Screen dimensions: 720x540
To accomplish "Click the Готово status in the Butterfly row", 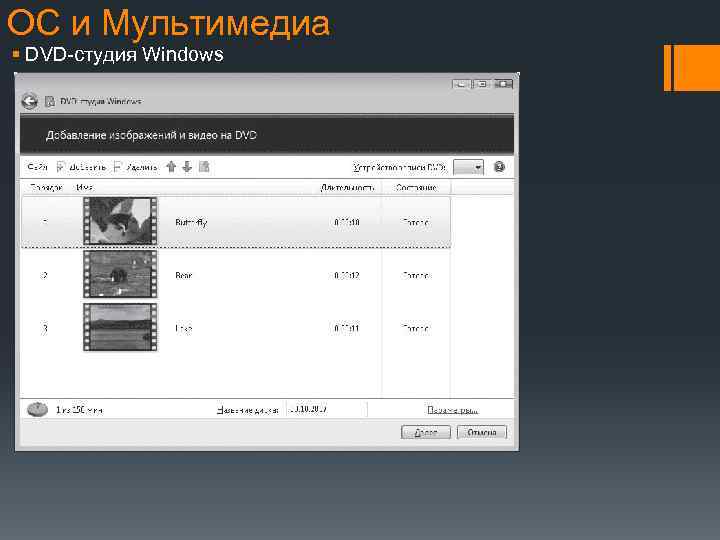I will click(x=416, y=223).
